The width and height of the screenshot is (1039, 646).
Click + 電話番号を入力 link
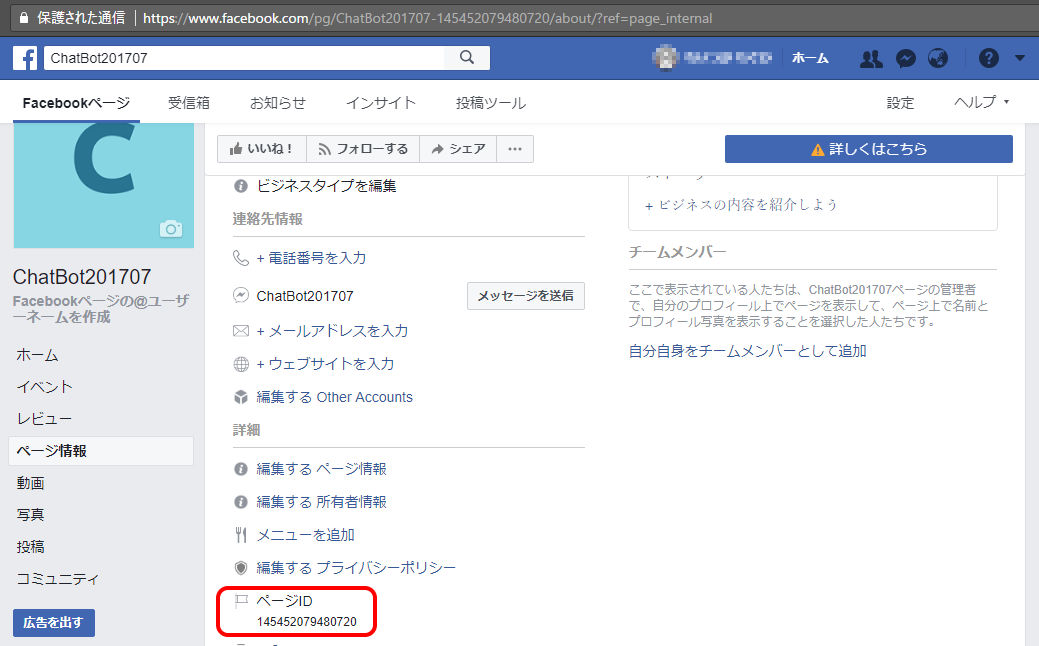311,258
